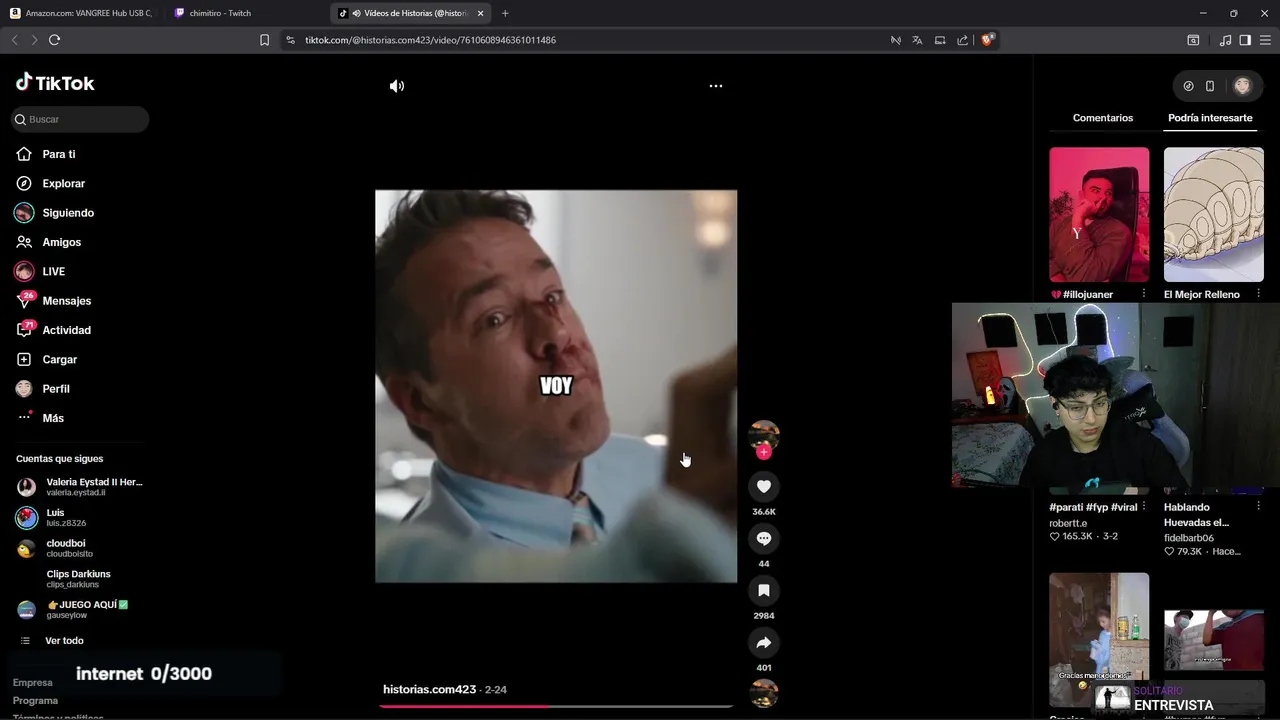Open the El Mejor Relleno video thumbnail
1280x720 pixels.
click(1214, 214)
